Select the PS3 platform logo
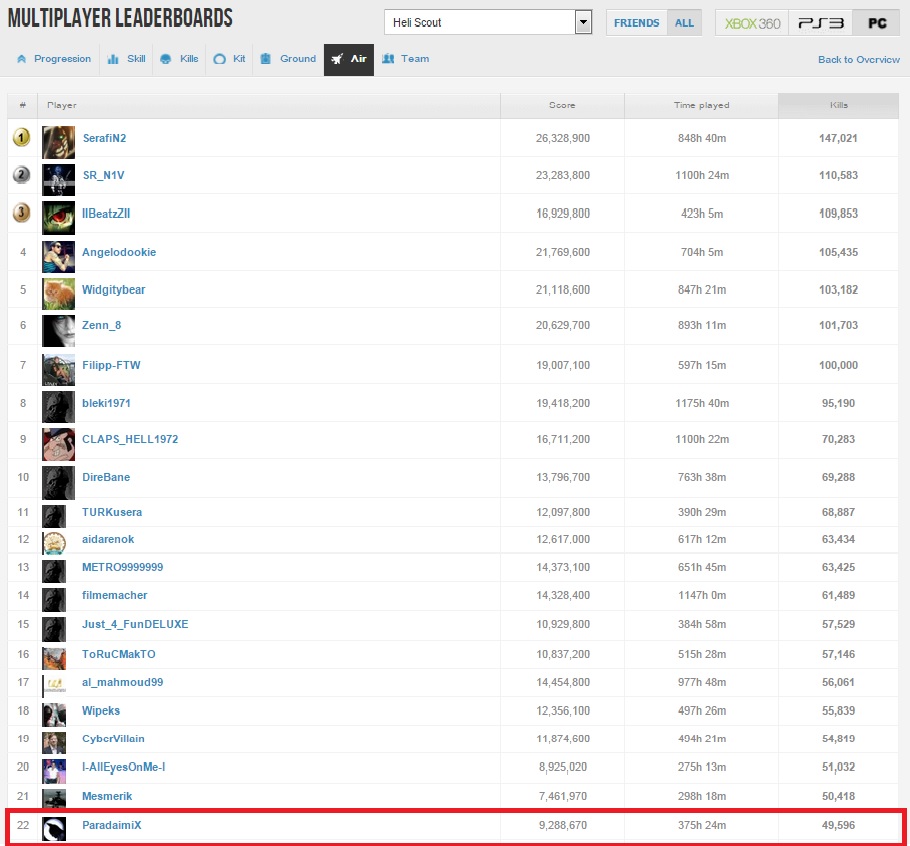 (820, 23)
